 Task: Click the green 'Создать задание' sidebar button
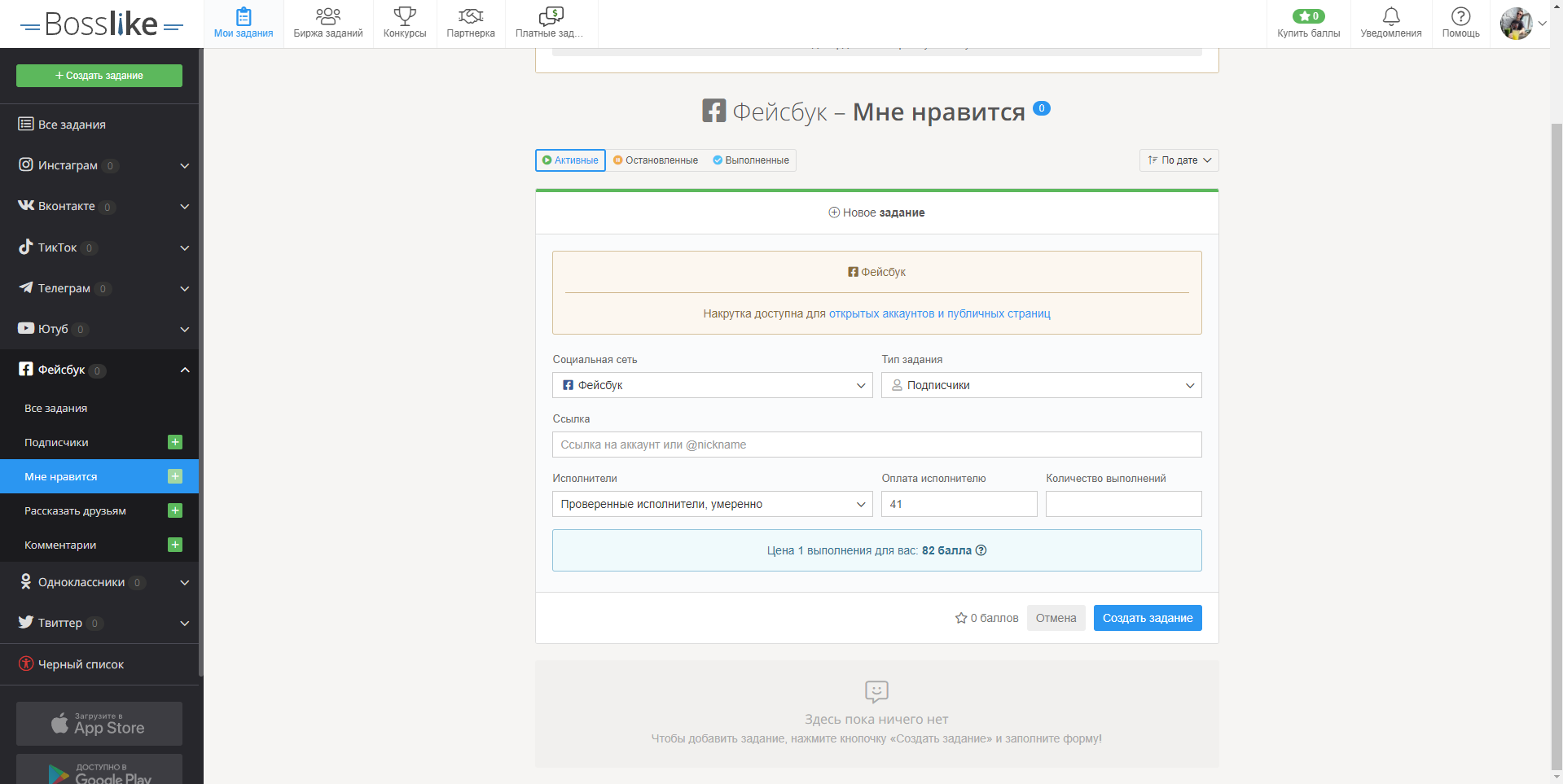99,76
